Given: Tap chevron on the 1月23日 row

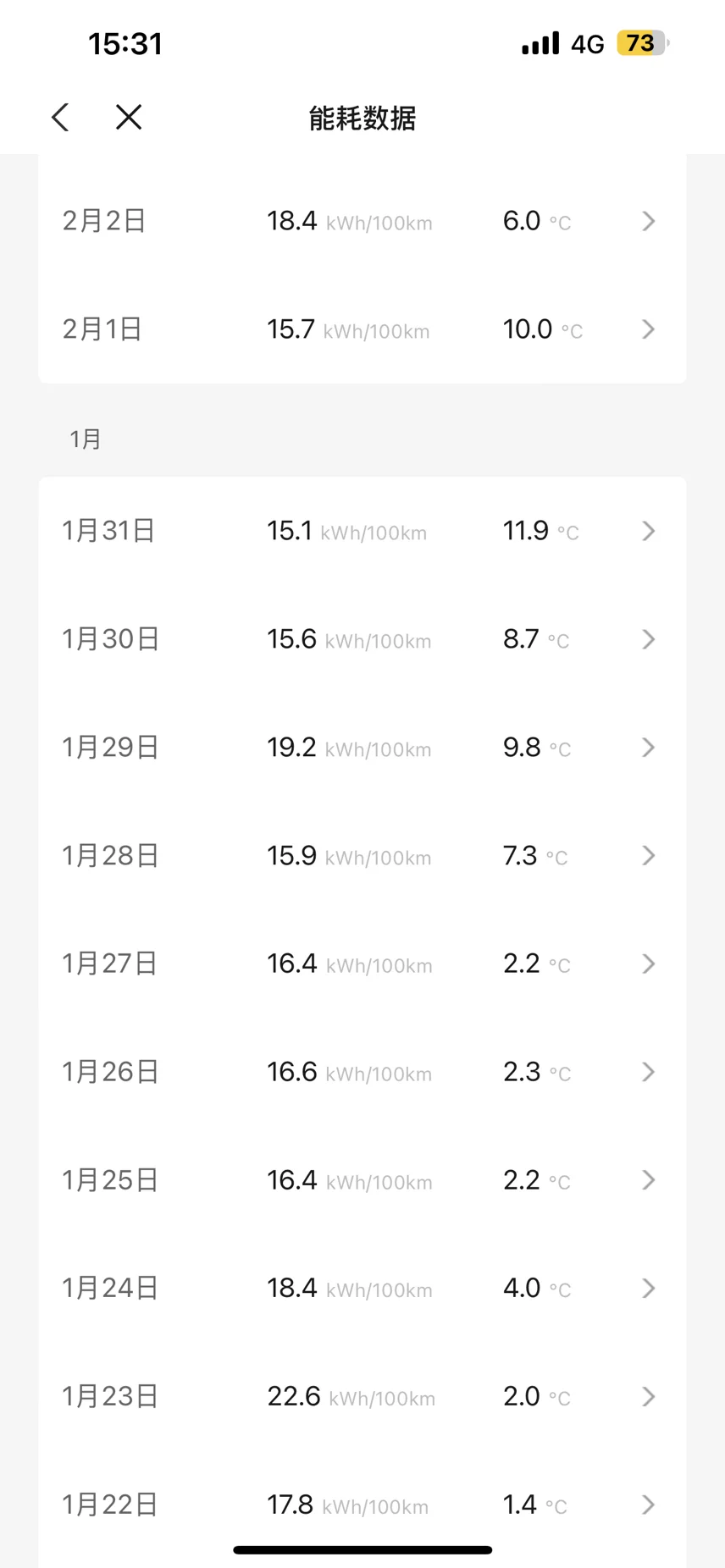Looking at the screenshot, I should [649, 1396].
